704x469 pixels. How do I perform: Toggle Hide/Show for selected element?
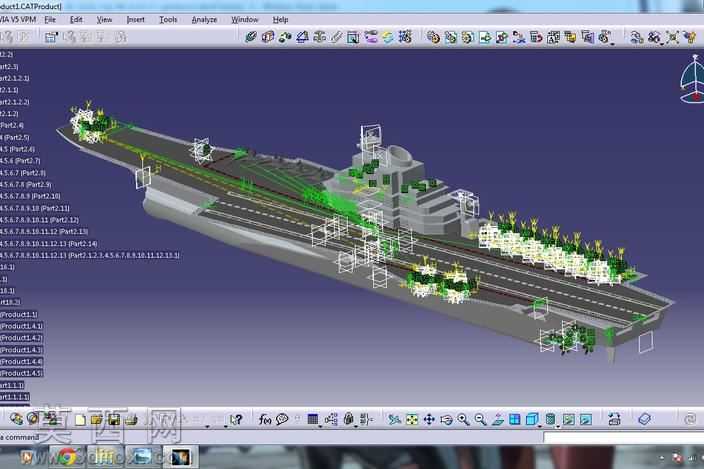(x=568, y=420)
